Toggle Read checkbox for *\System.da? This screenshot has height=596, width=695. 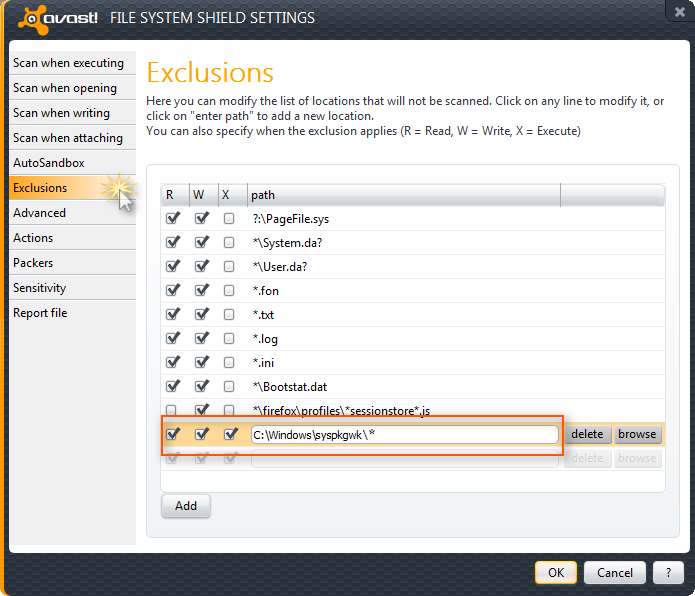point(172,242)
